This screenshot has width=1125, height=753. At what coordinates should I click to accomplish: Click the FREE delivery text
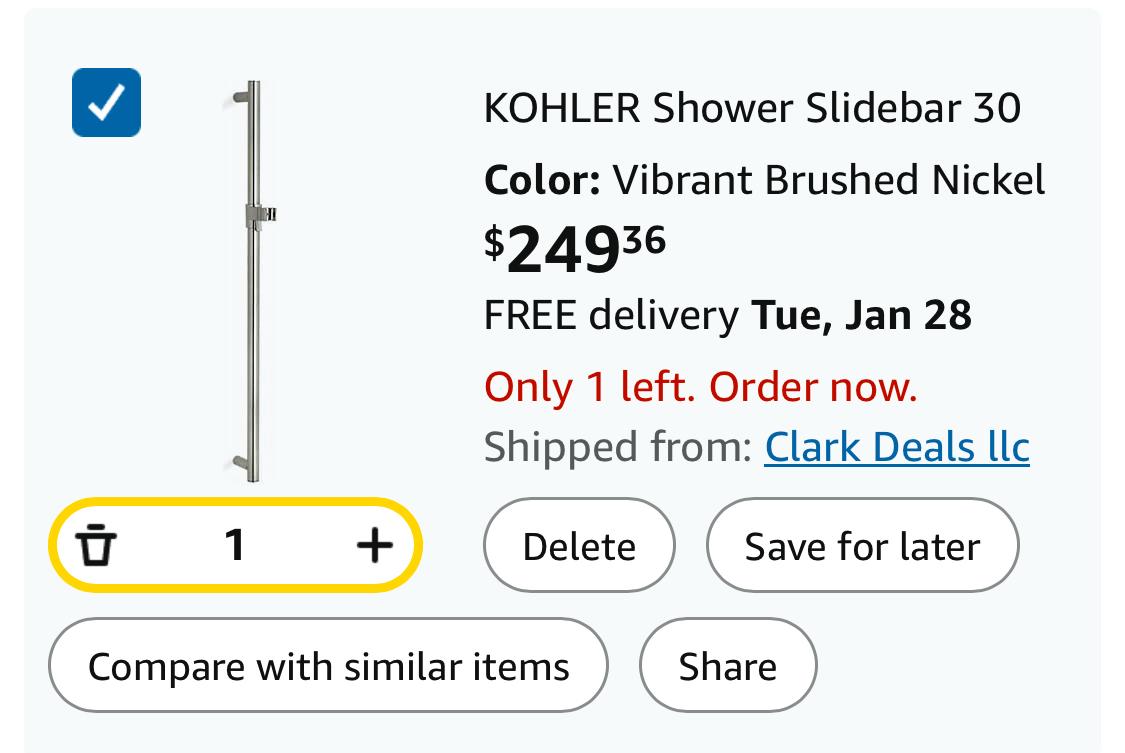coord(610,315)
